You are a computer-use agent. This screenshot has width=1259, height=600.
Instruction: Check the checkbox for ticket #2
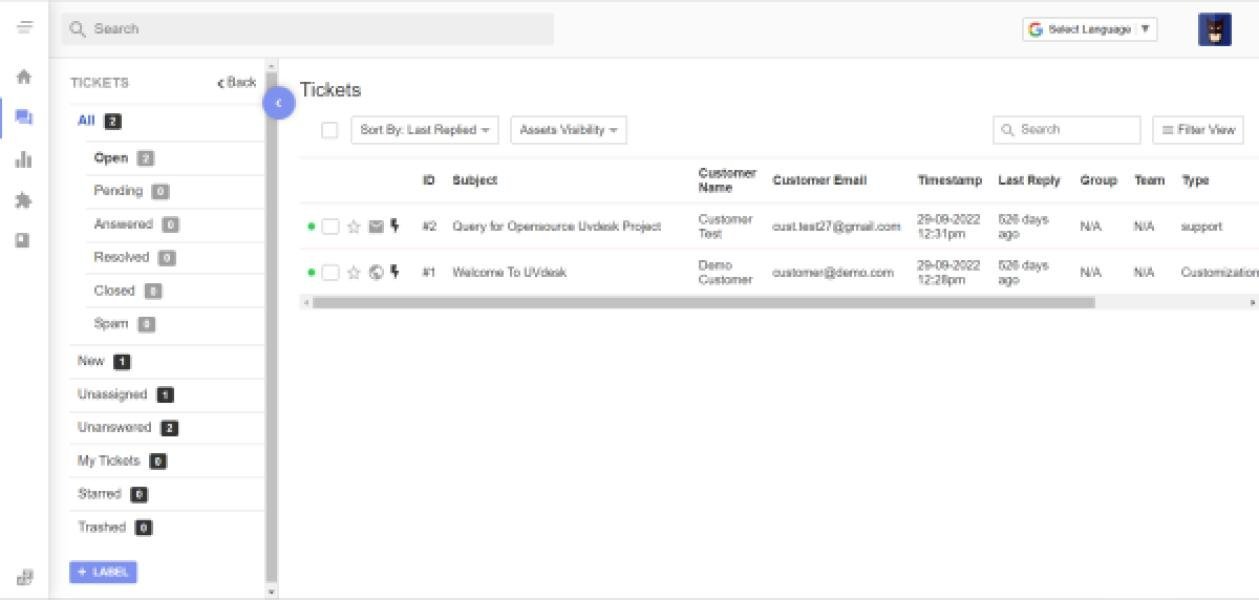coord(331,226)
